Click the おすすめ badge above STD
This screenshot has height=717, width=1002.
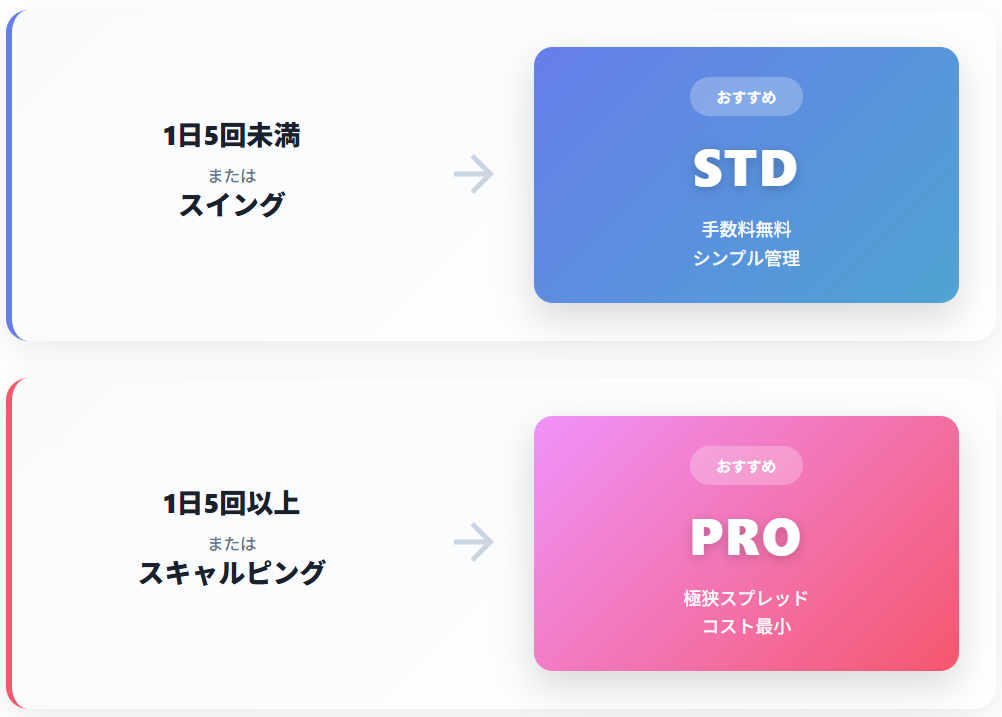[746, 97]
